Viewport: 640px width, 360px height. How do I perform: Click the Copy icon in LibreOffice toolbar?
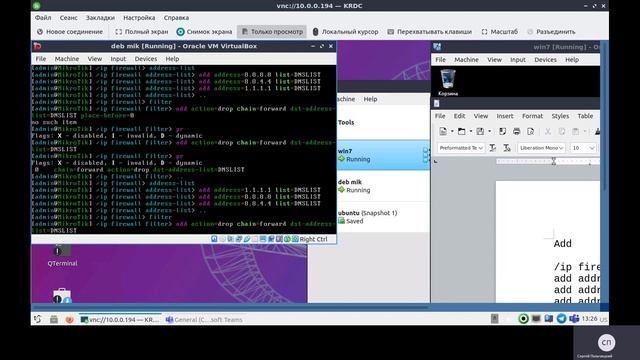[x=562, y=131]
